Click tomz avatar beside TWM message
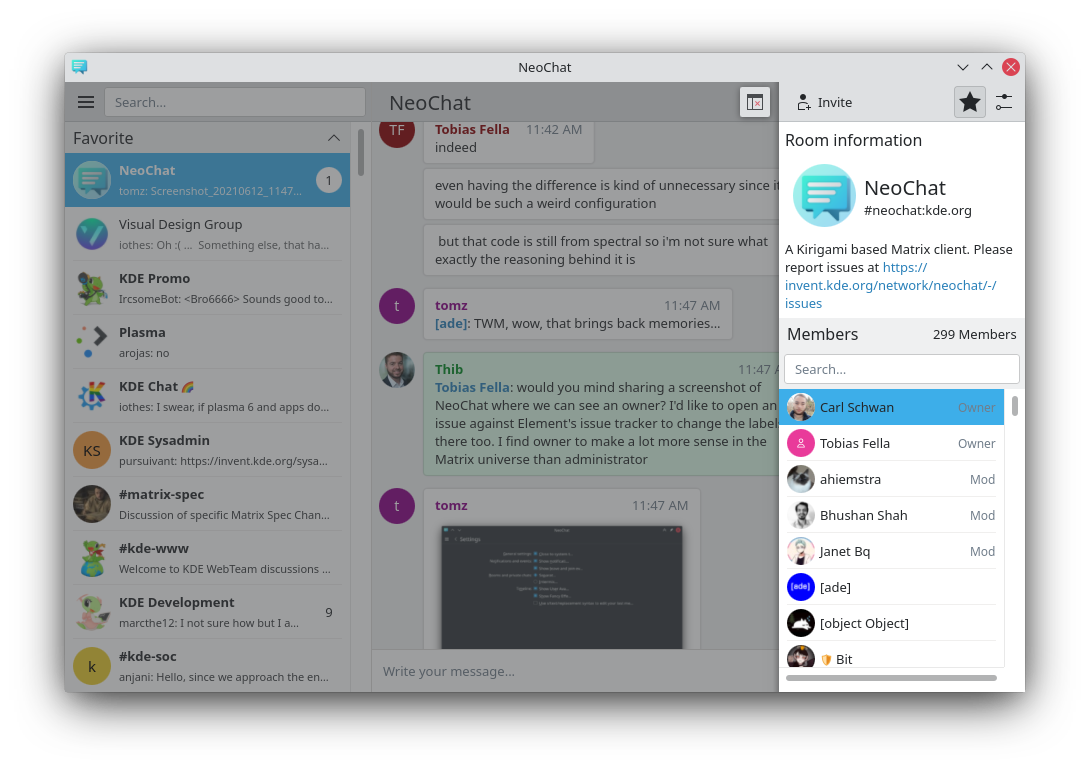Screen dimensions: 1090x769 pos(397,306)
